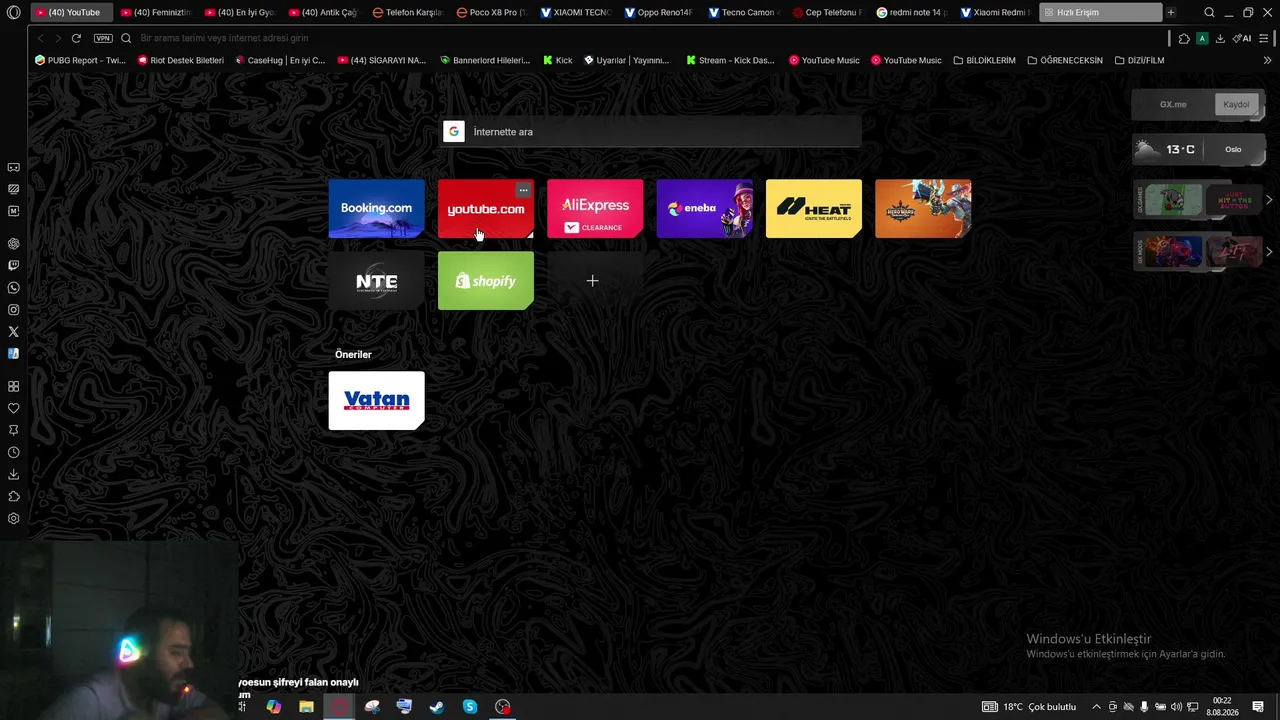The height and width of the screenshot is (720, 1280).
Task: Open WhatsApp in the sidebar
Action: point(13,288)
